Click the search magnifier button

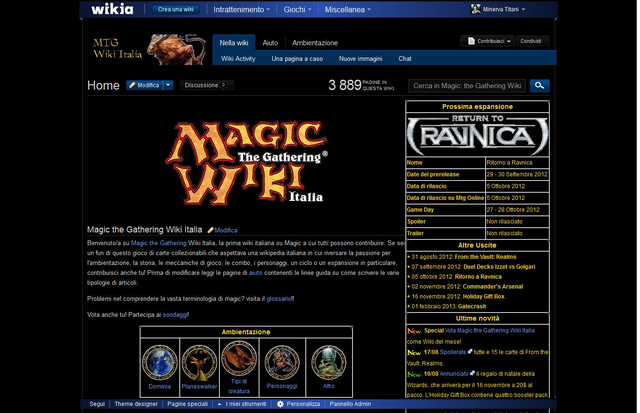(x=539, y=86)
